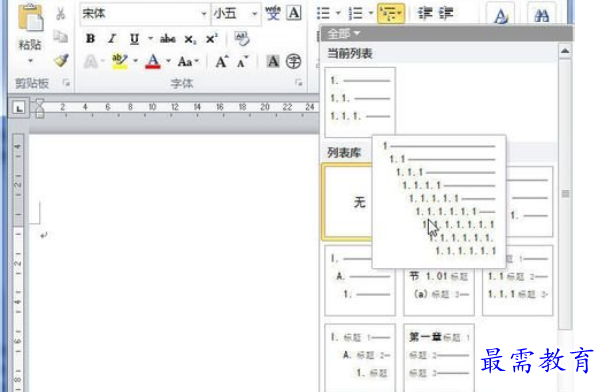Click the phonetic guide (wén) icon
The height and width of the screenshot is (392, 602).
pos(273,13)
